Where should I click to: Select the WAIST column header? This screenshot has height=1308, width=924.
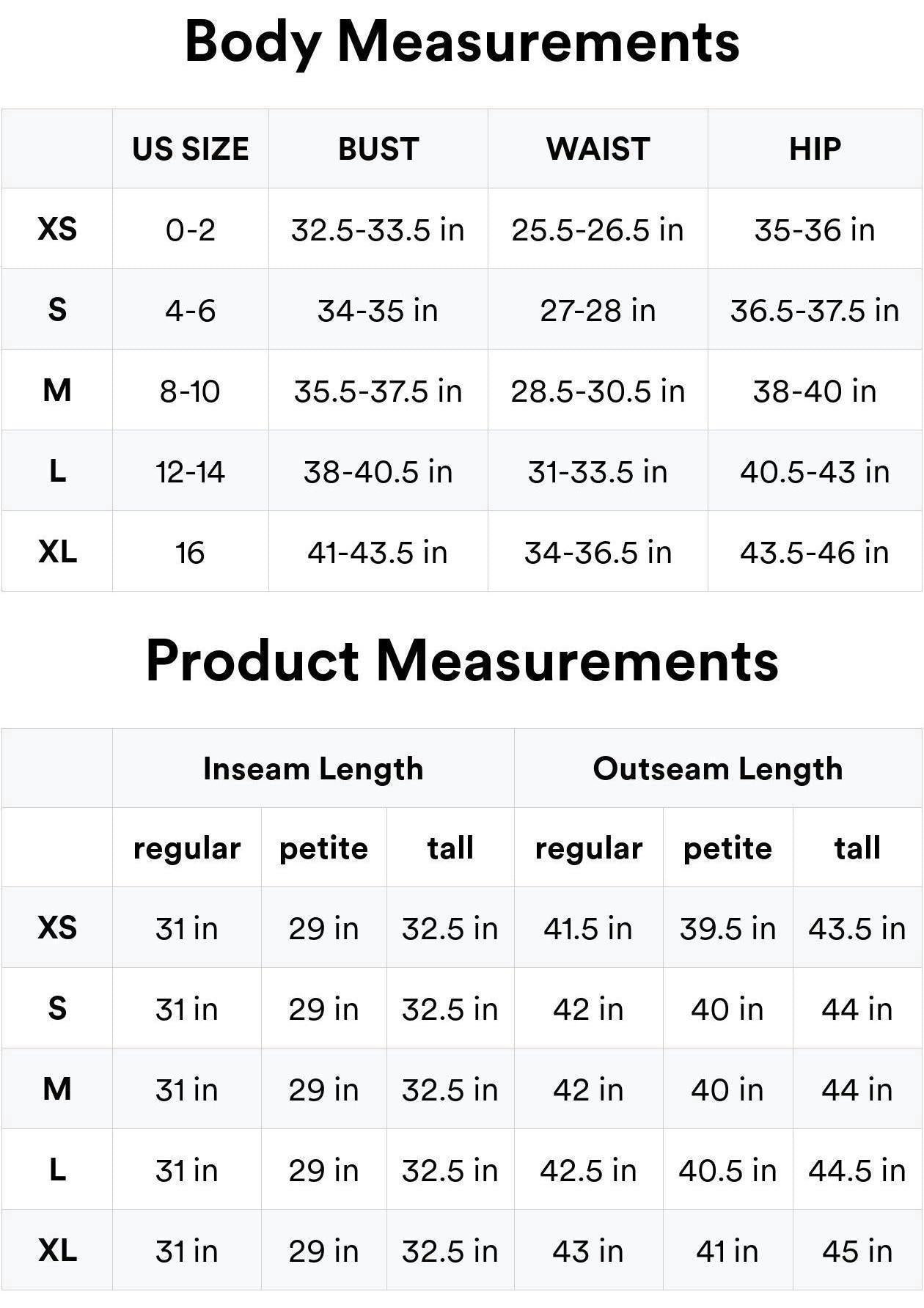(598, 149)
